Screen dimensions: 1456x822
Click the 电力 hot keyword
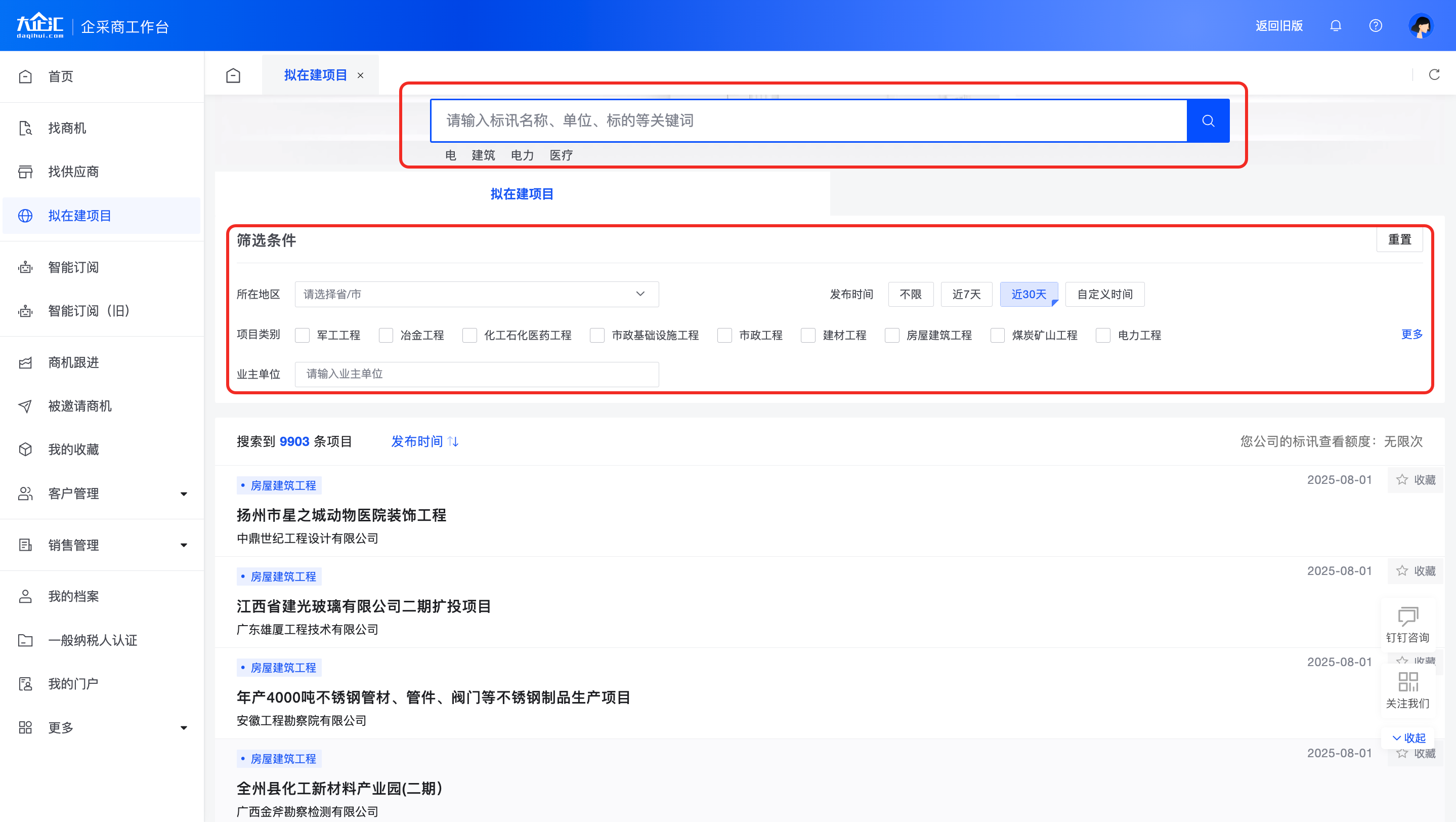522,155
